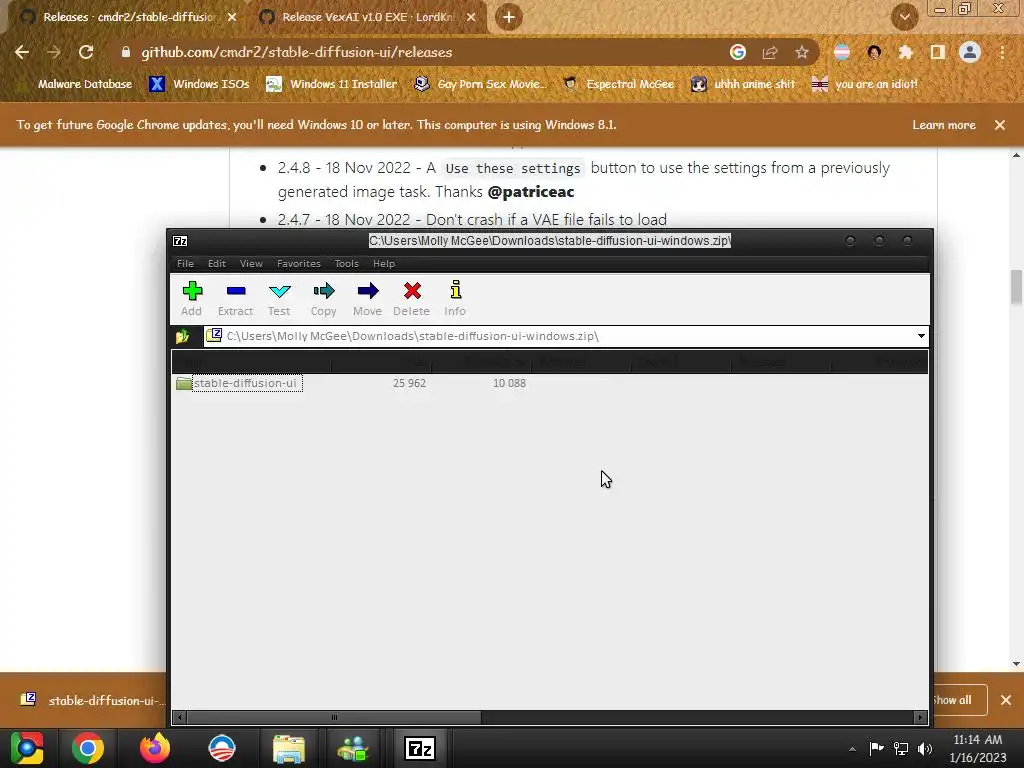Open Google Chrome from the taskbar
This screenshot has width=1024, height=768.
(88, 748)
